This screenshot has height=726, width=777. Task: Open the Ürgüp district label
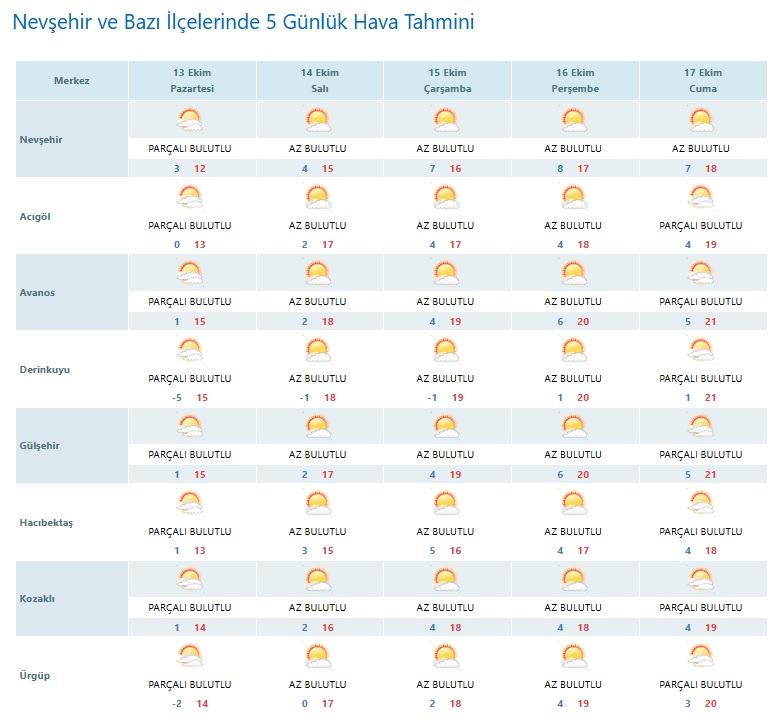(35, 676)
